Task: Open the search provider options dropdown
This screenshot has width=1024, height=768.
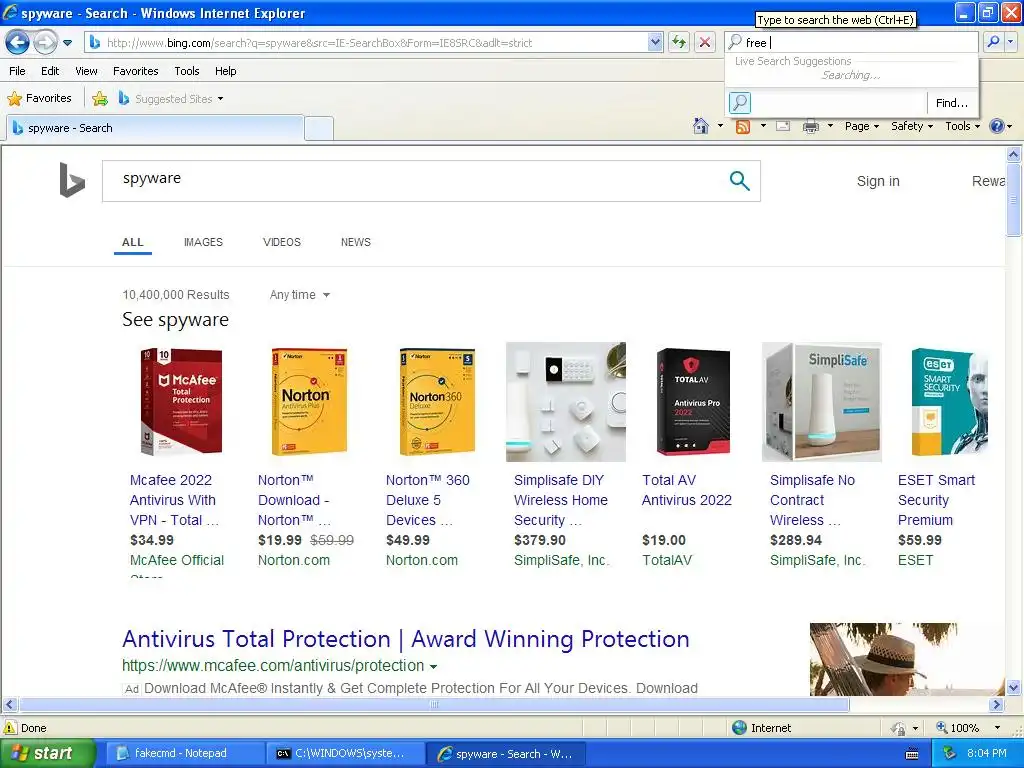Action: [x=1010, y=42]
